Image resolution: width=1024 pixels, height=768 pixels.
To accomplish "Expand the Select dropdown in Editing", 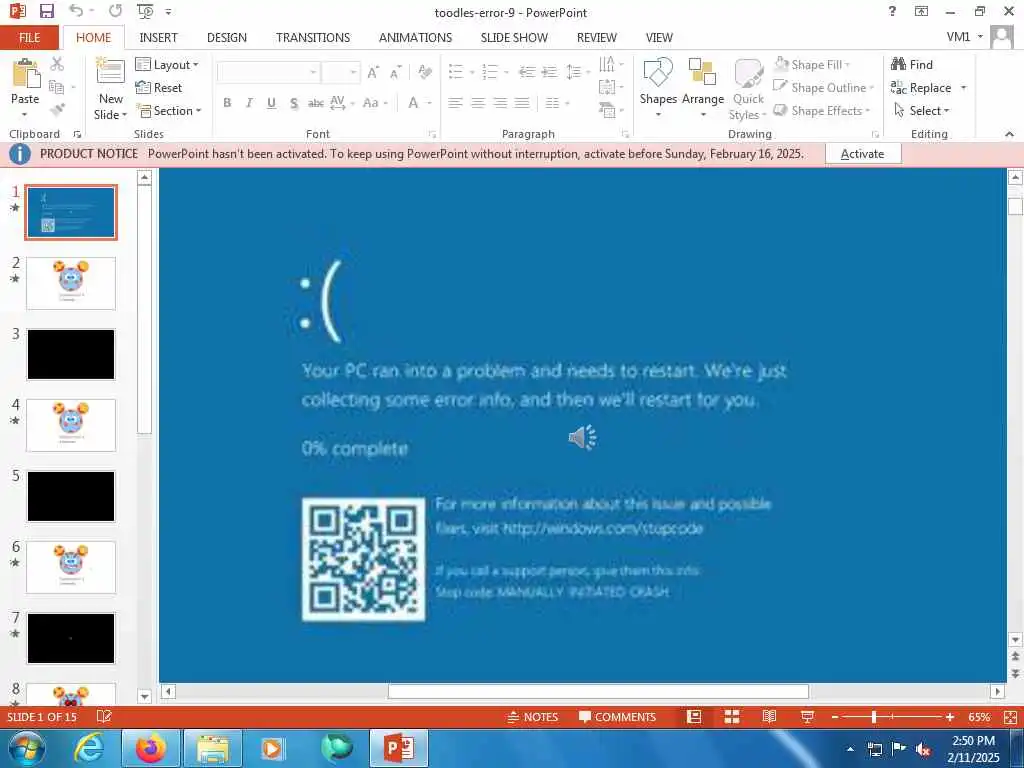I will (x=921, y=110).
